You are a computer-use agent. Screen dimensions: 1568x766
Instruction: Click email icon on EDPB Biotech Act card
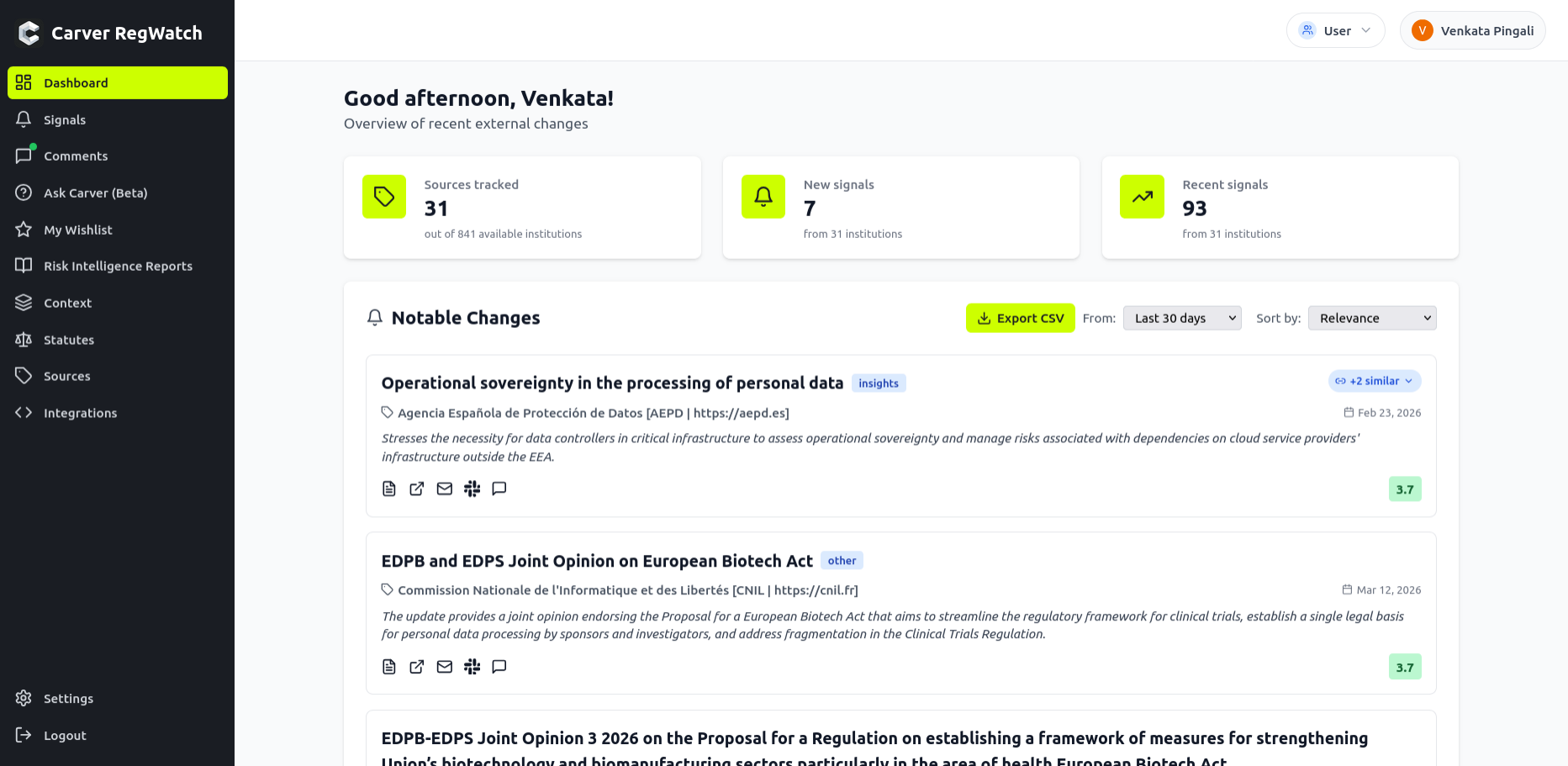coord(445,667)
